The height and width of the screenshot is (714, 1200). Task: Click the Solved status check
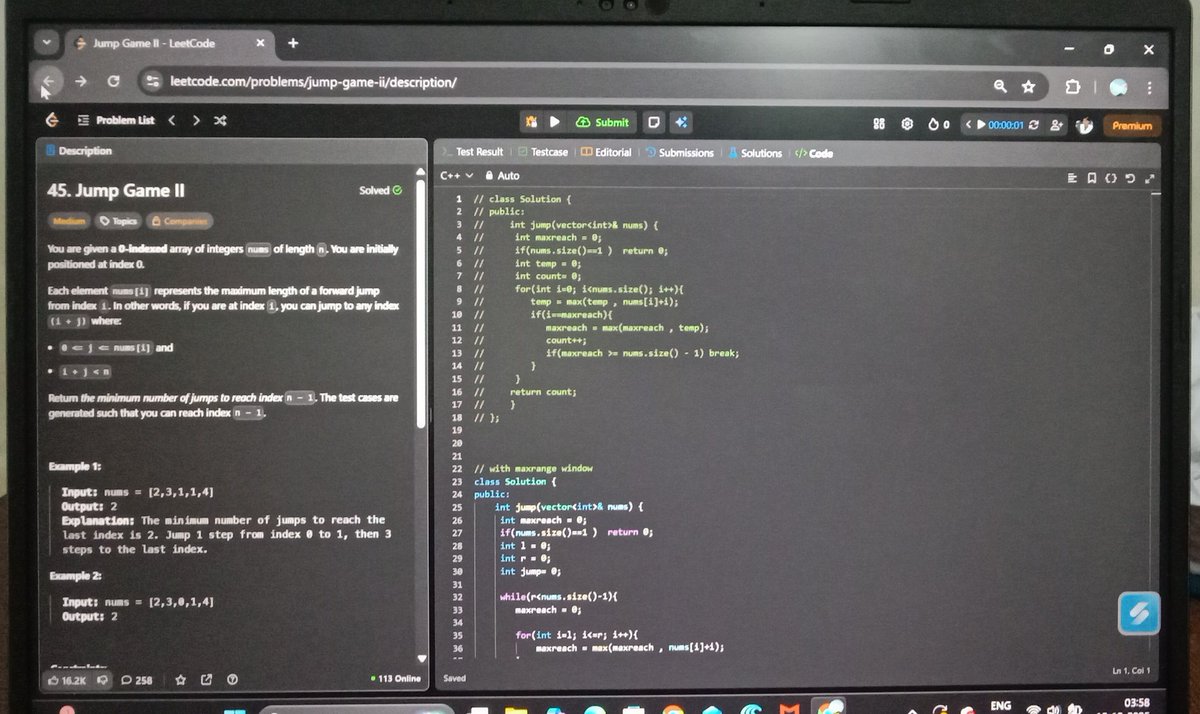pyautogui.click(x=380, y=190)
